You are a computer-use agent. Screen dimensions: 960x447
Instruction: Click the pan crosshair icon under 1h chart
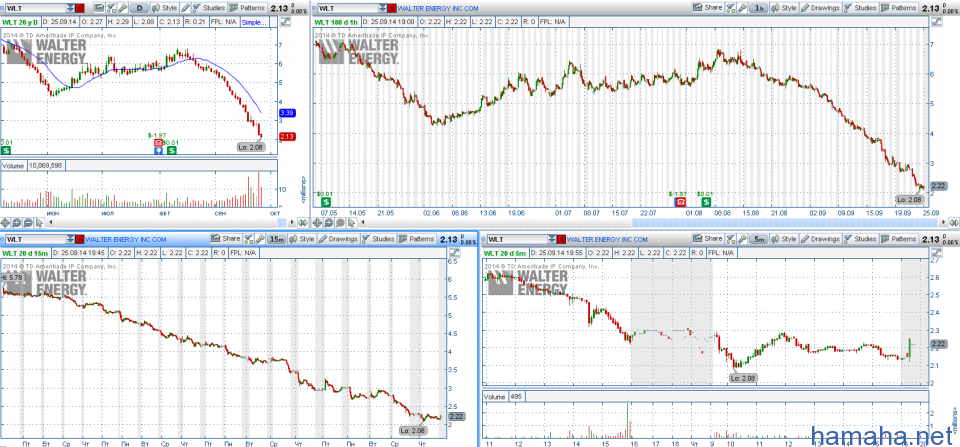pos(317,222)
